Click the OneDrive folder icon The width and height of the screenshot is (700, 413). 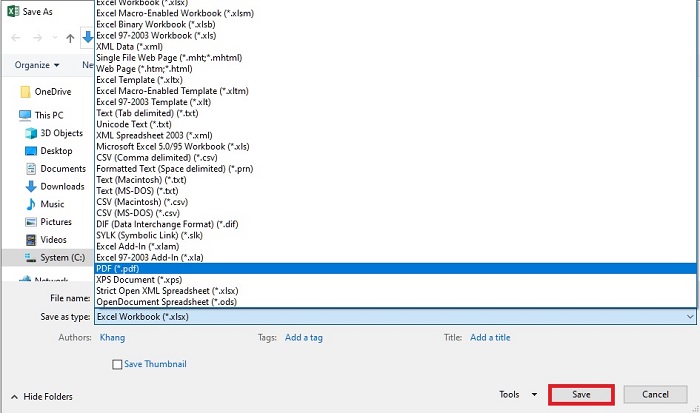(24, 91)
